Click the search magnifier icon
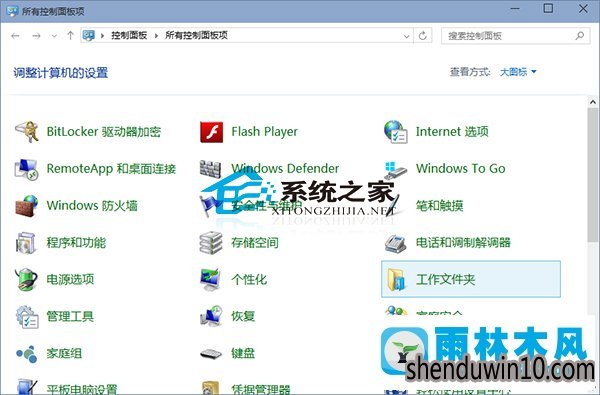The width and height of the screenshot is (600, 395). click(x=580, y=36)
